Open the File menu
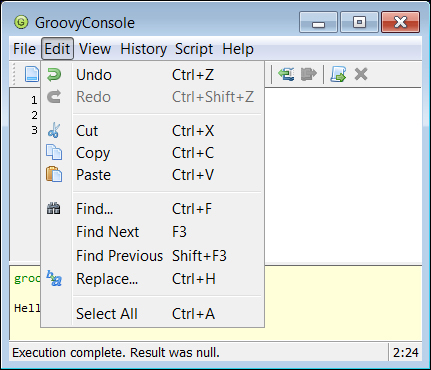 point(24,49)
